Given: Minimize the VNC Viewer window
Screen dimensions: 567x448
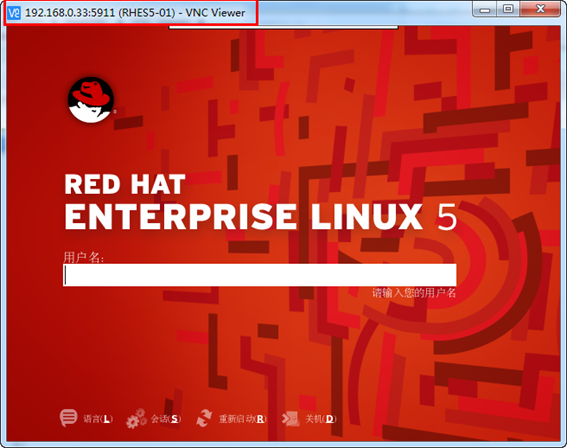Looking at the screenshot, I should coord(485,9).
